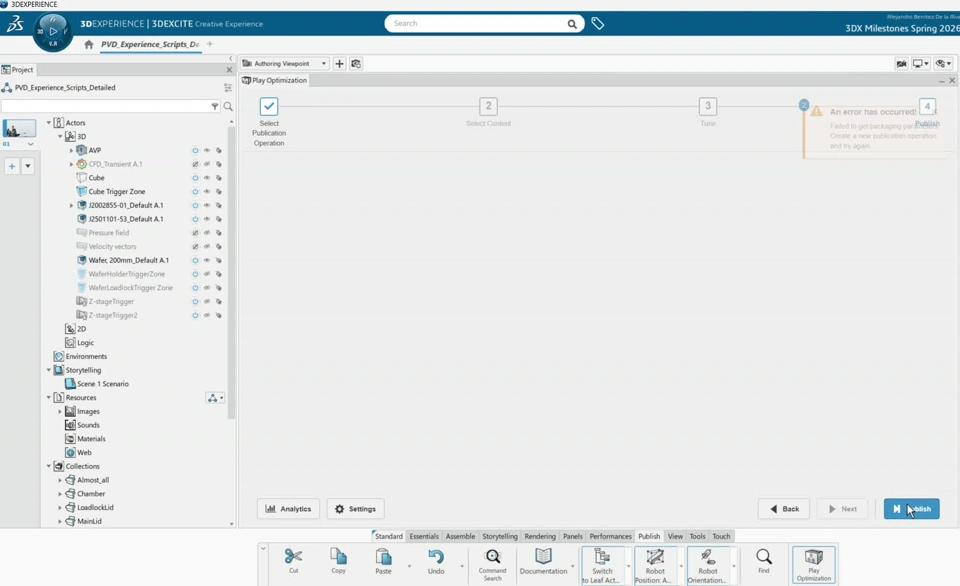Open project tree filter funnel icon
The height and width of the screenshot is (586, 960).
pyautogui.click(x=215, y=107)
